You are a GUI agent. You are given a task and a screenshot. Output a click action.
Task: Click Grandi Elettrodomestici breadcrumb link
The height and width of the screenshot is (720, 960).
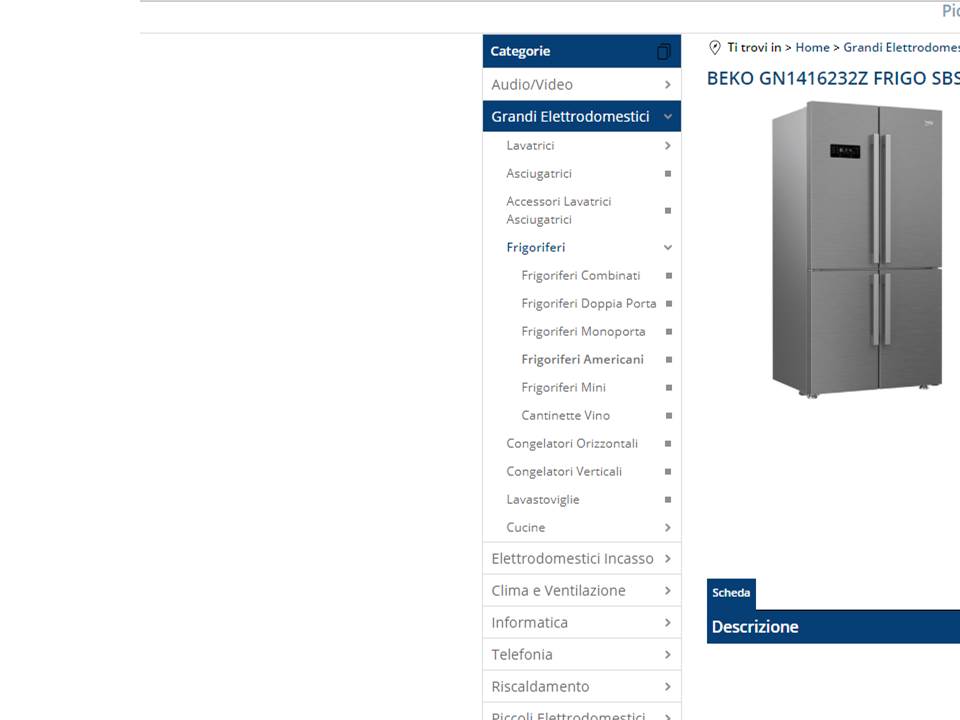pyautogui.click(x=901, y=48)
